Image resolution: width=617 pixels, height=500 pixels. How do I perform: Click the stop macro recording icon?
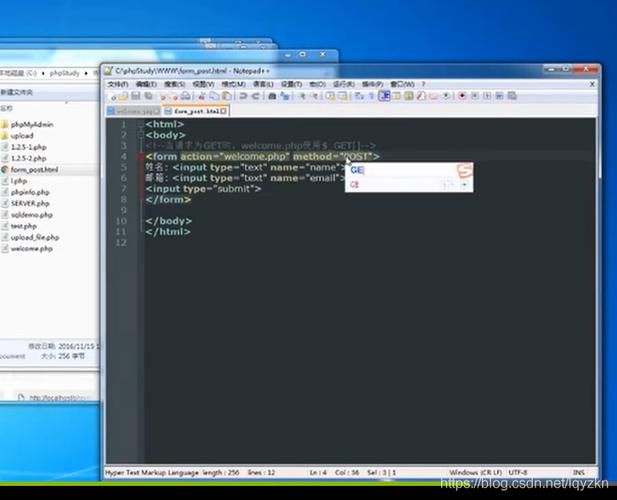coord(475,96)
